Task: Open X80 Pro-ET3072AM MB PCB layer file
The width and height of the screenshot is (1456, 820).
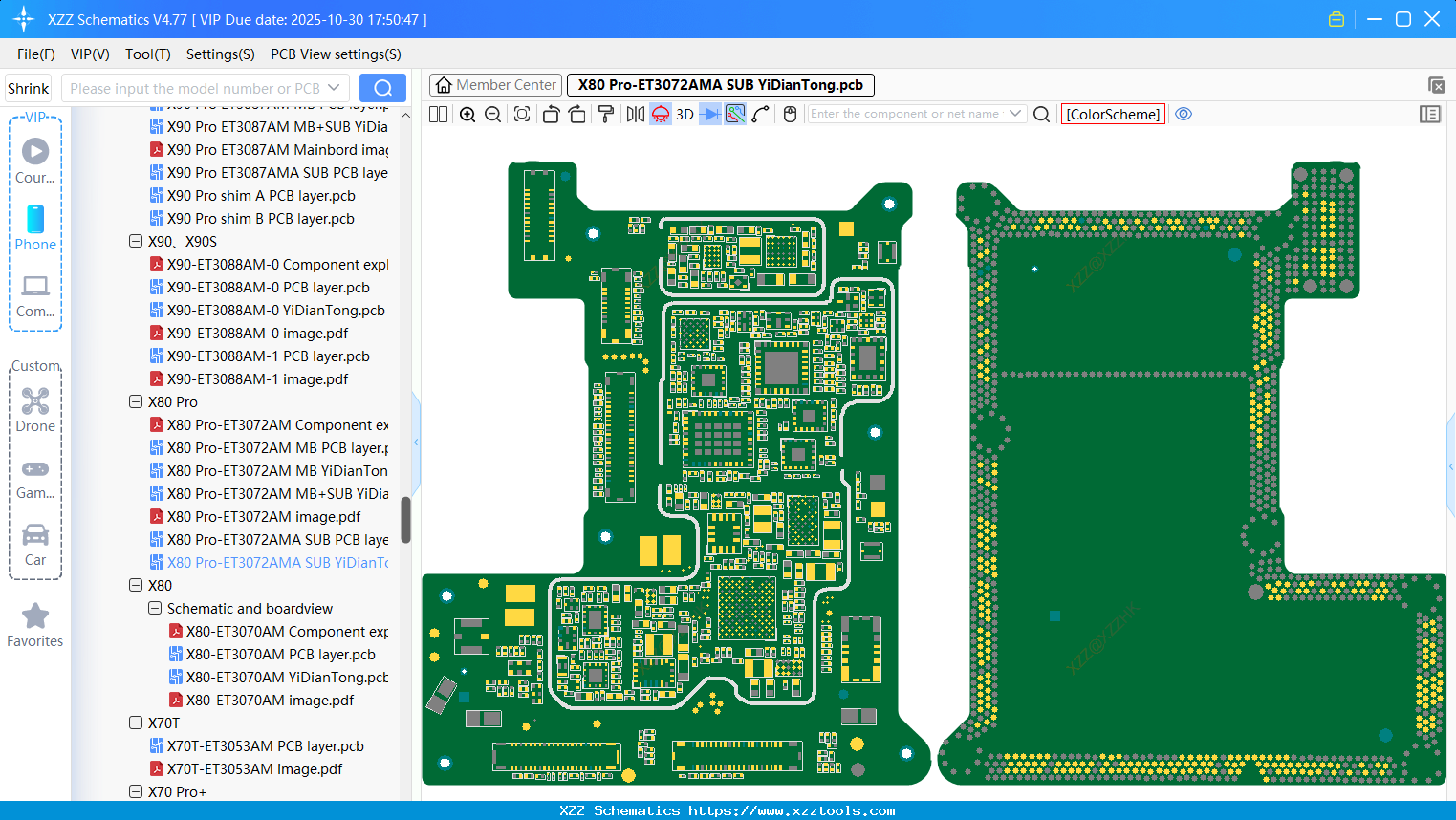Action: click(x=269, y=448)
